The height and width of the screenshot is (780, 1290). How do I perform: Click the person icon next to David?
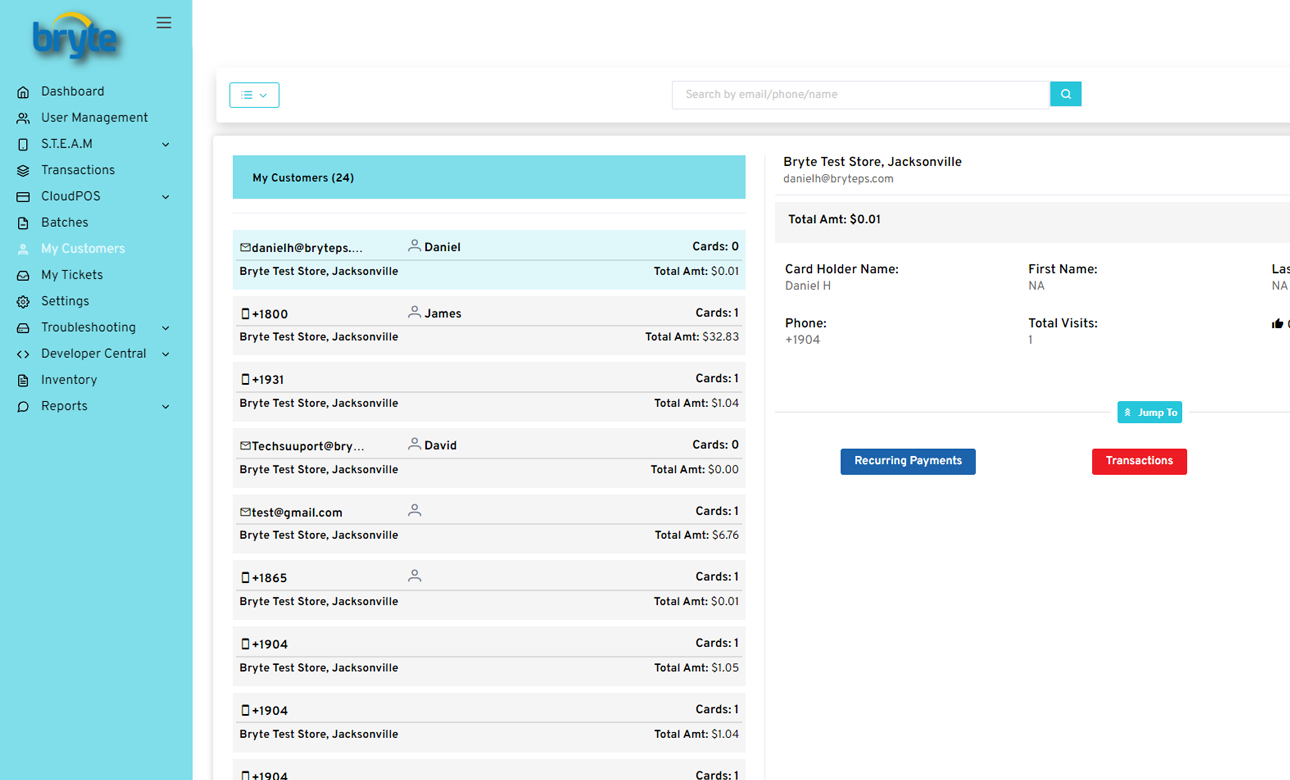coord(414,444)
